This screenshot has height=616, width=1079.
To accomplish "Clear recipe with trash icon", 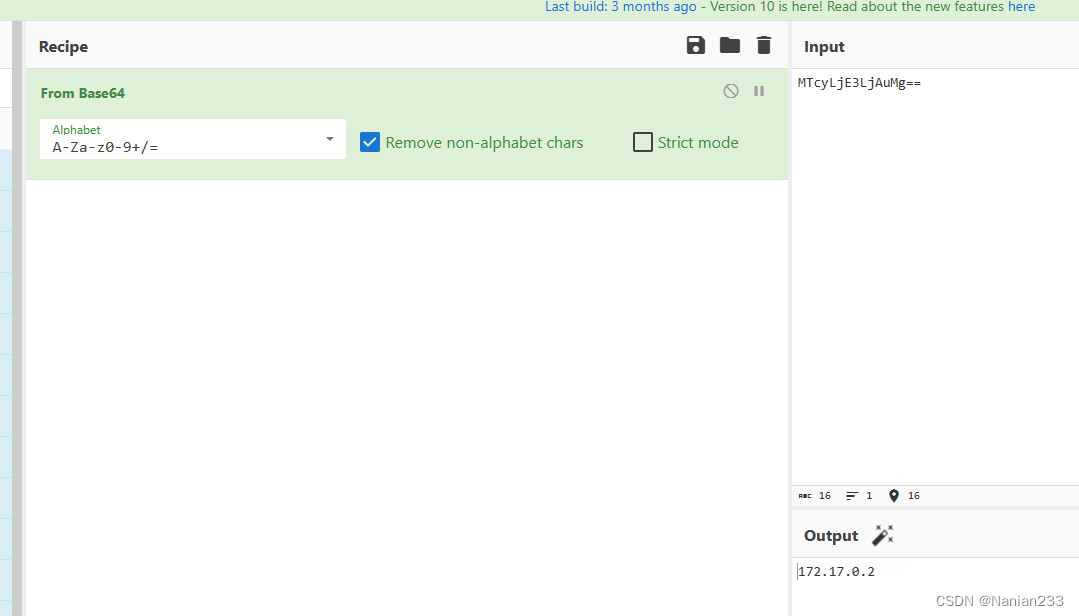I will 764,45.
